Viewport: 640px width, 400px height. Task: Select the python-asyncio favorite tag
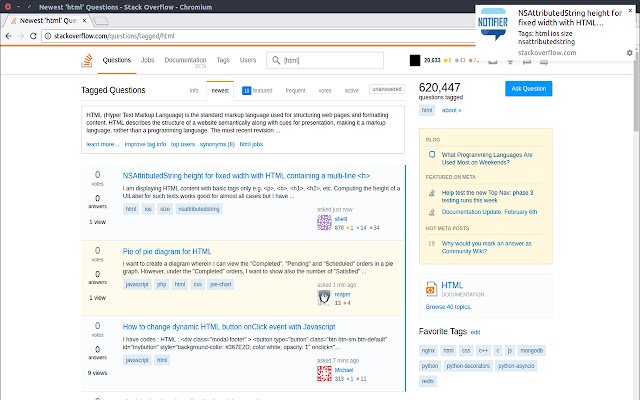pos(516,366)
